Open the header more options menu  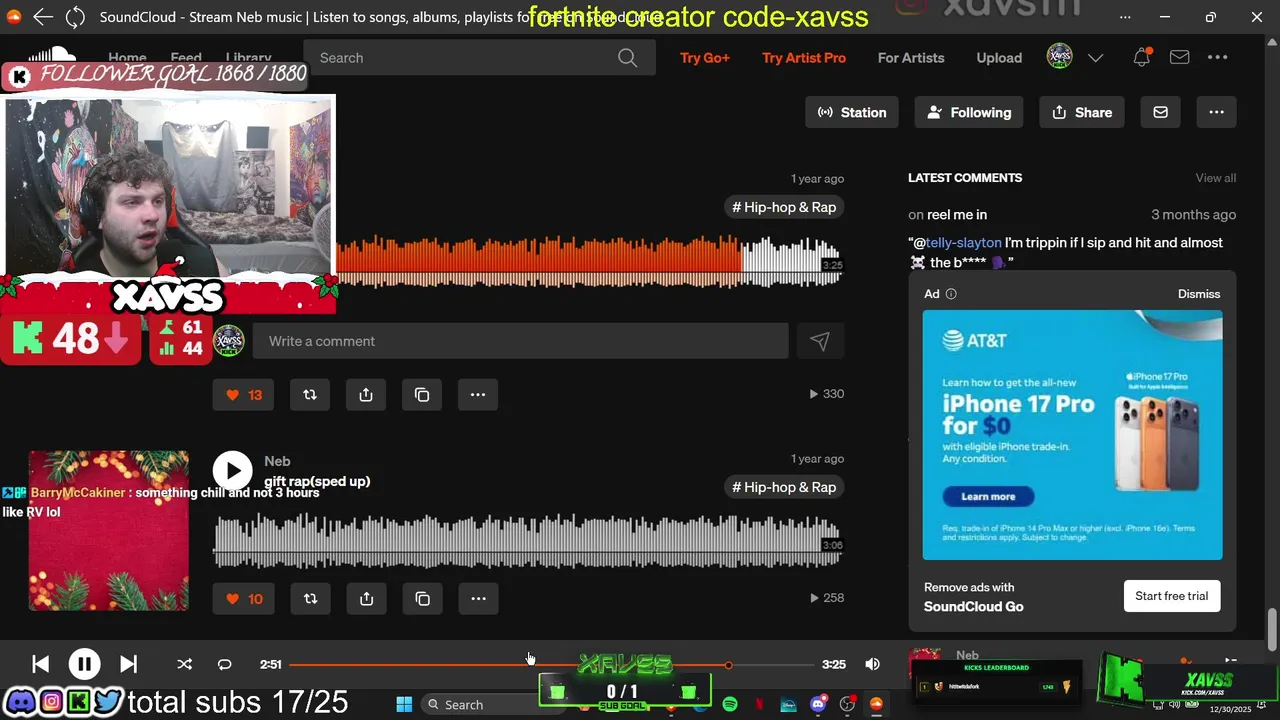(1217, 58)
